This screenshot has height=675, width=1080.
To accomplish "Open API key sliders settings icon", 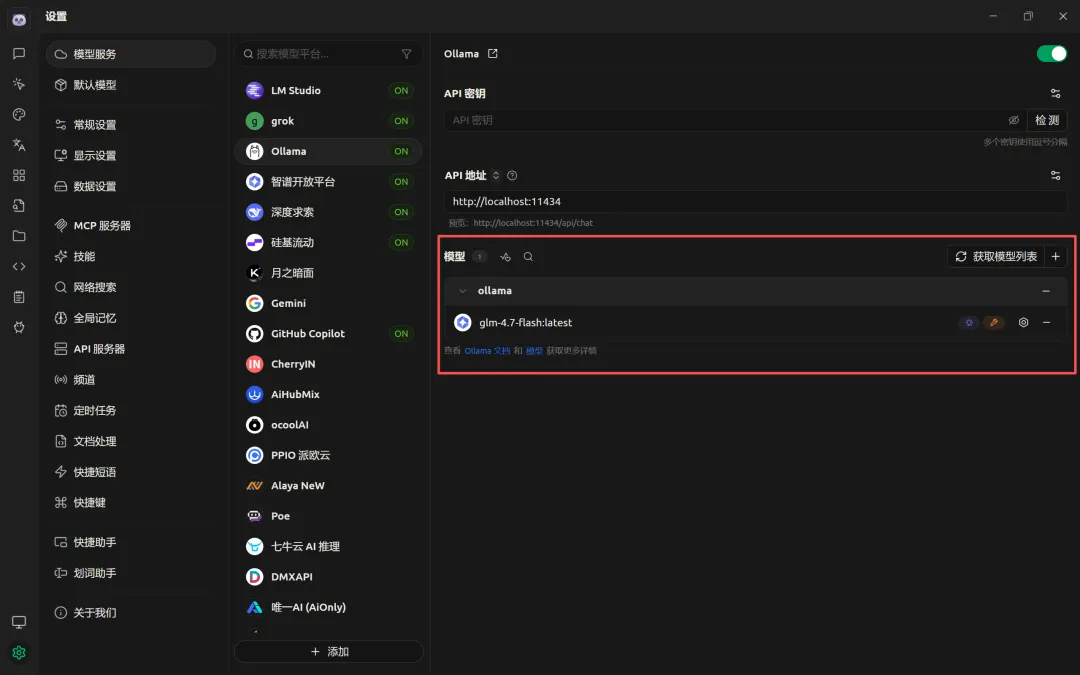I will [x=1055, y=94].
